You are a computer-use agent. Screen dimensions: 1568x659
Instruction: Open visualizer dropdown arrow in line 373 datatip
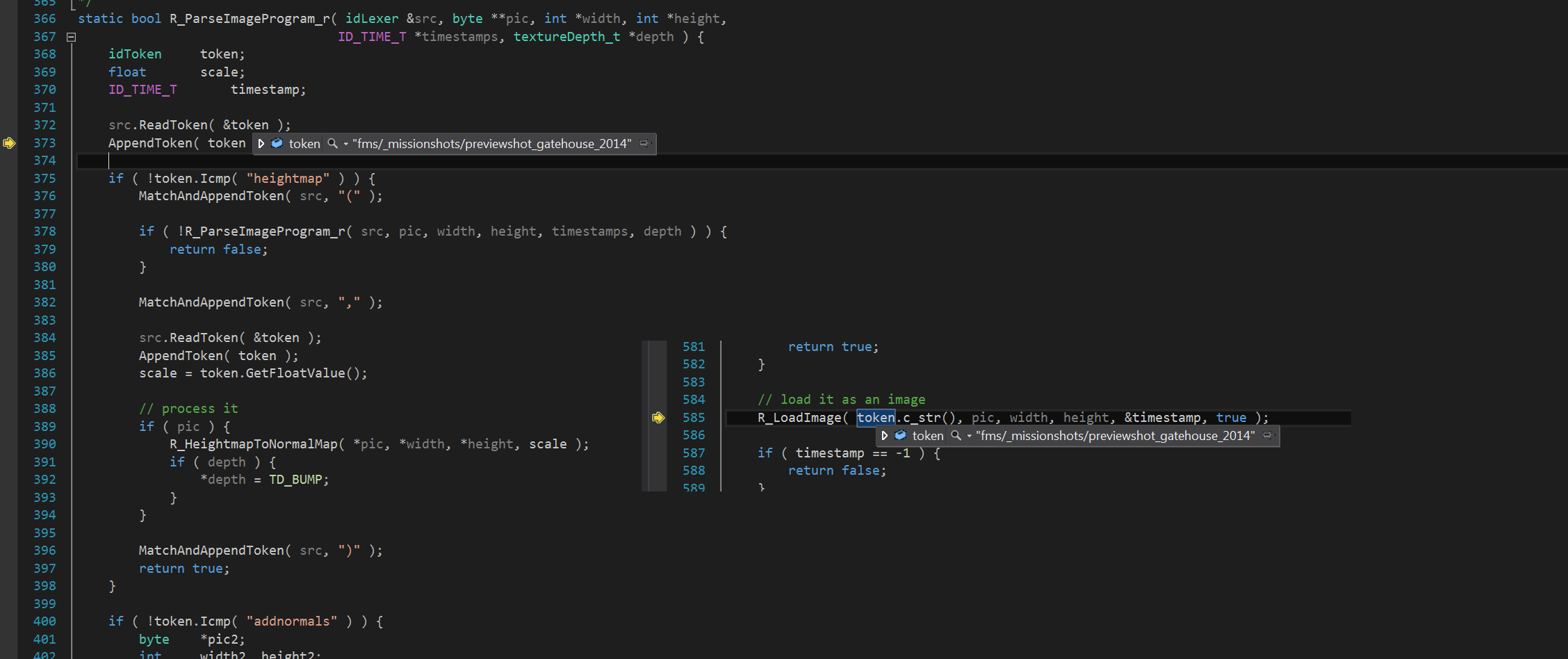click(345, 145)
